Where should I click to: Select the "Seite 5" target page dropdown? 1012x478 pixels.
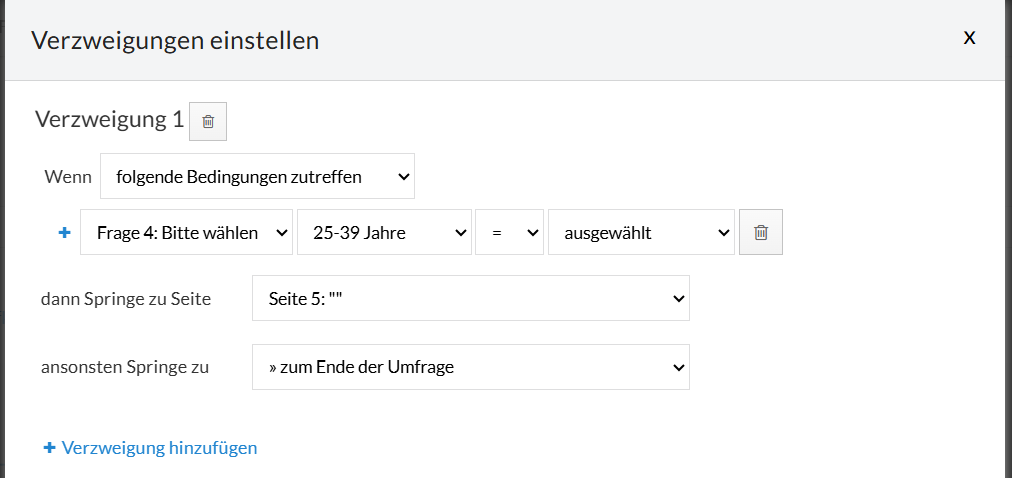pyautogui.click(x=470, y=298)
